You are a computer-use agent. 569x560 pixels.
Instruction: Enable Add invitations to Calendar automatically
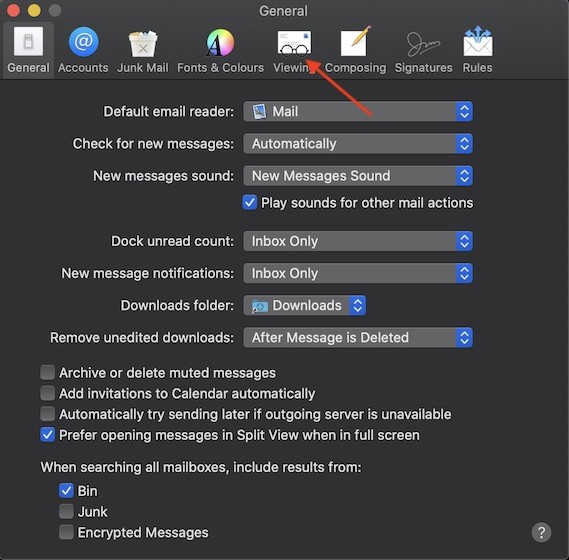48,393
